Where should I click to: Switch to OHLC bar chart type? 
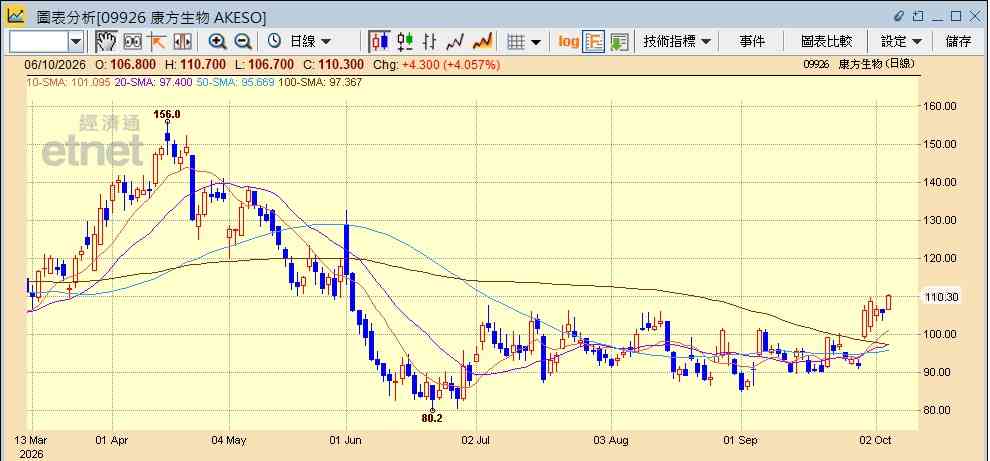[x=430, y=42]
